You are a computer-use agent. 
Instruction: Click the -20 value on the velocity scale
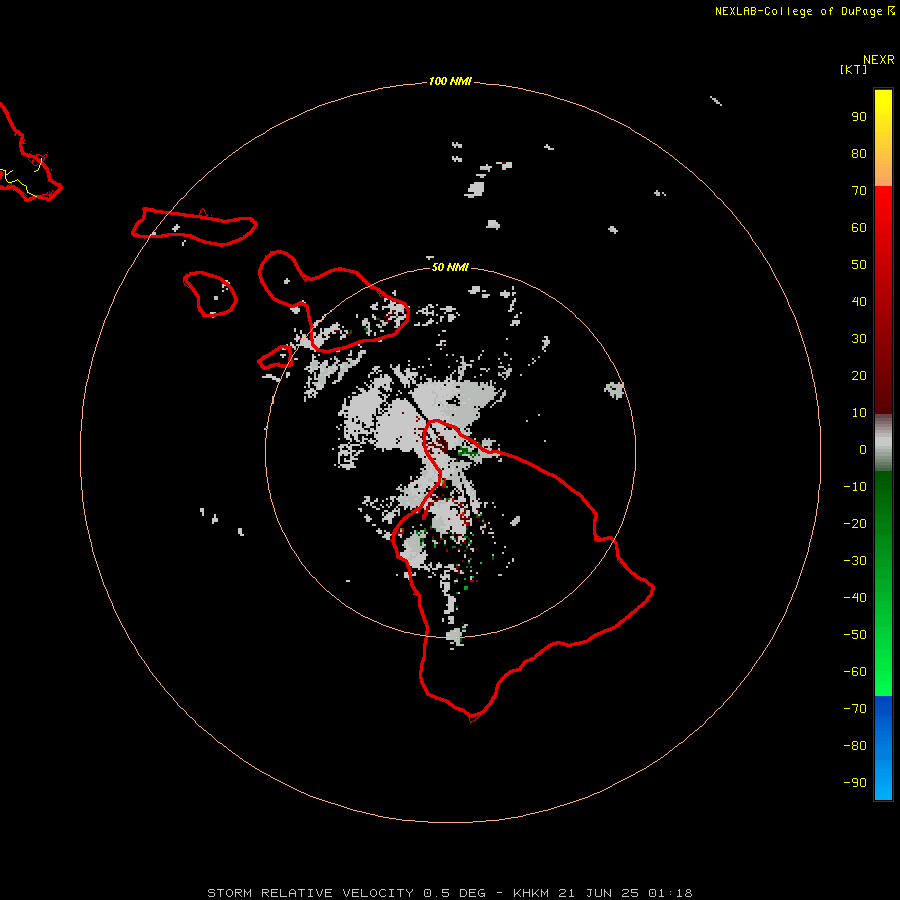(855, 524)
